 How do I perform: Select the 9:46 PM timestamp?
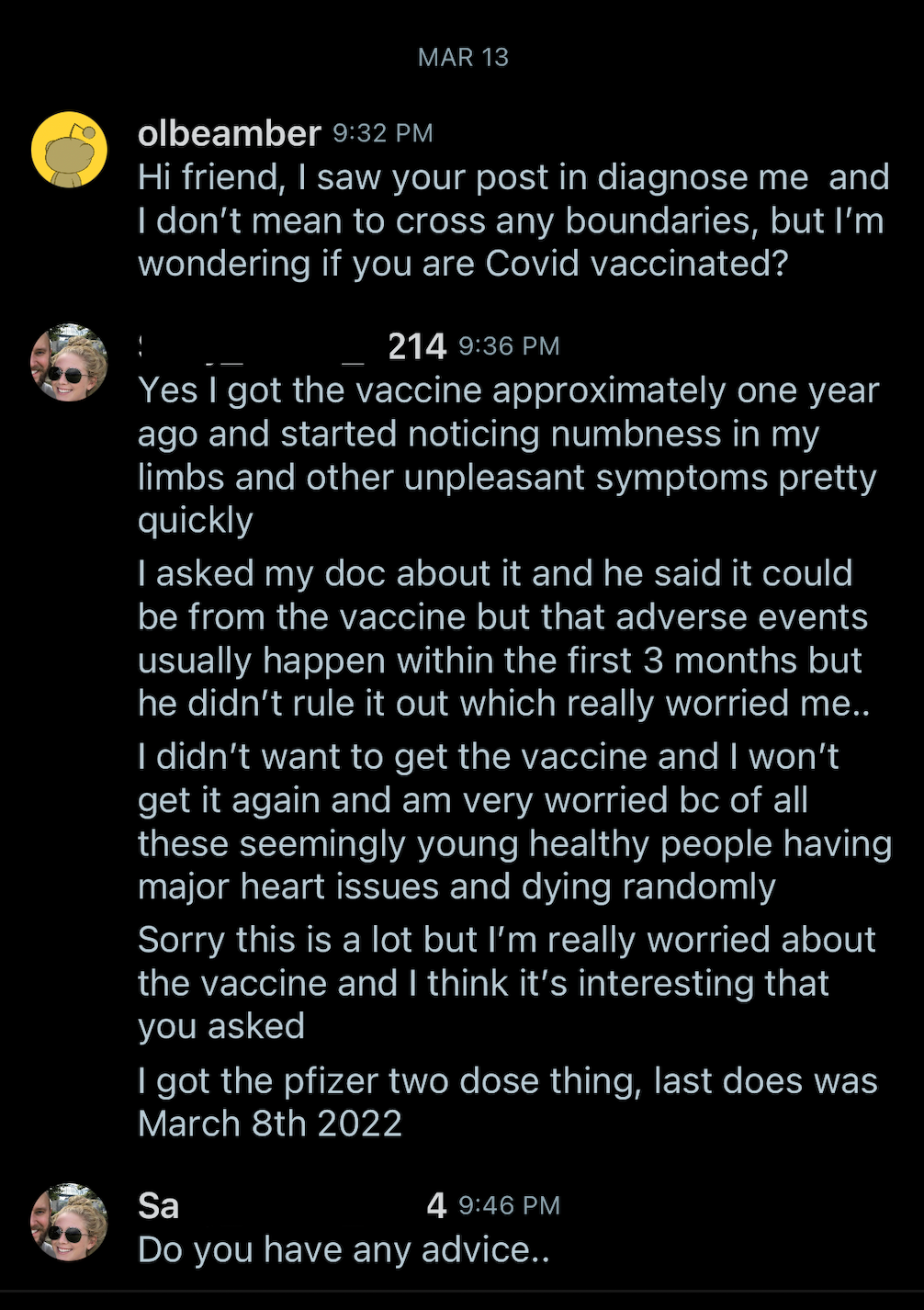[x=509, y=1205]
